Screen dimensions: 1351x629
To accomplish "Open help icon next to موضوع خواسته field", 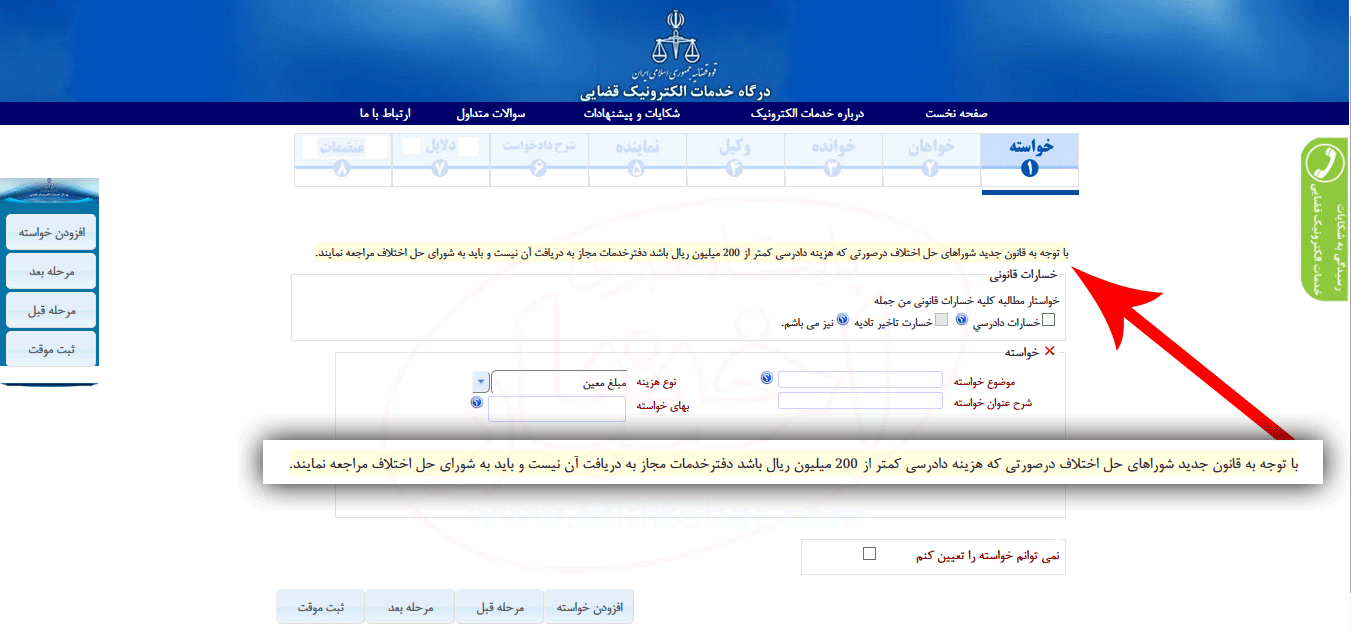I will (767, 378).
